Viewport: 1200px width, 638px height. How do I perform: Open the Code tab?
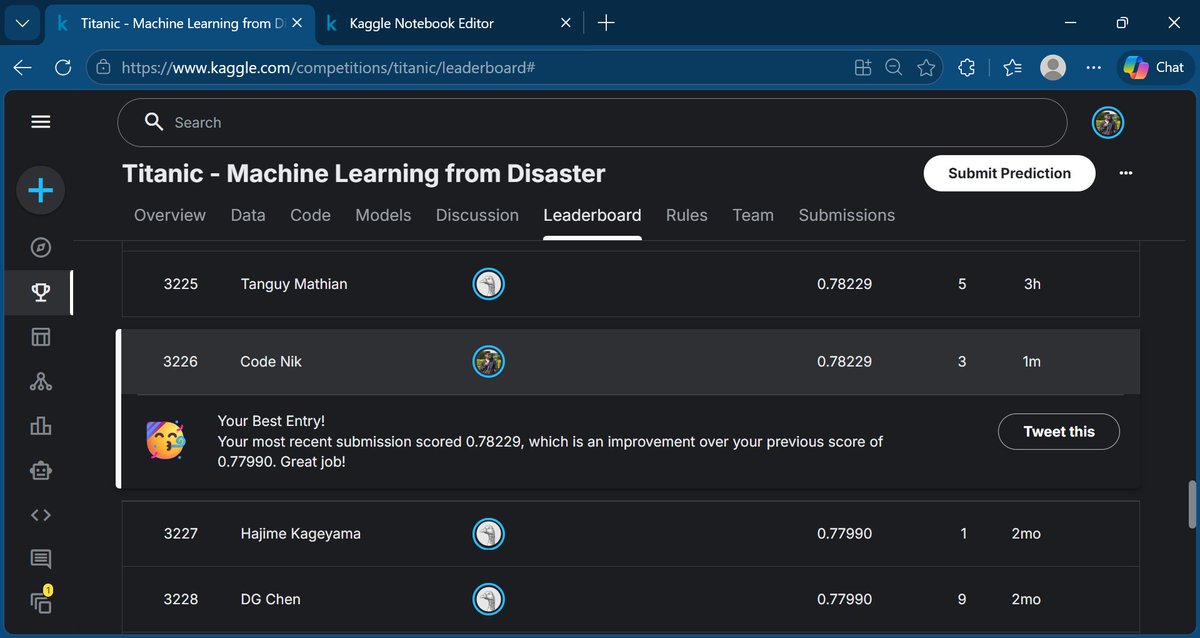pyautogui.click(x=310, y=215)
